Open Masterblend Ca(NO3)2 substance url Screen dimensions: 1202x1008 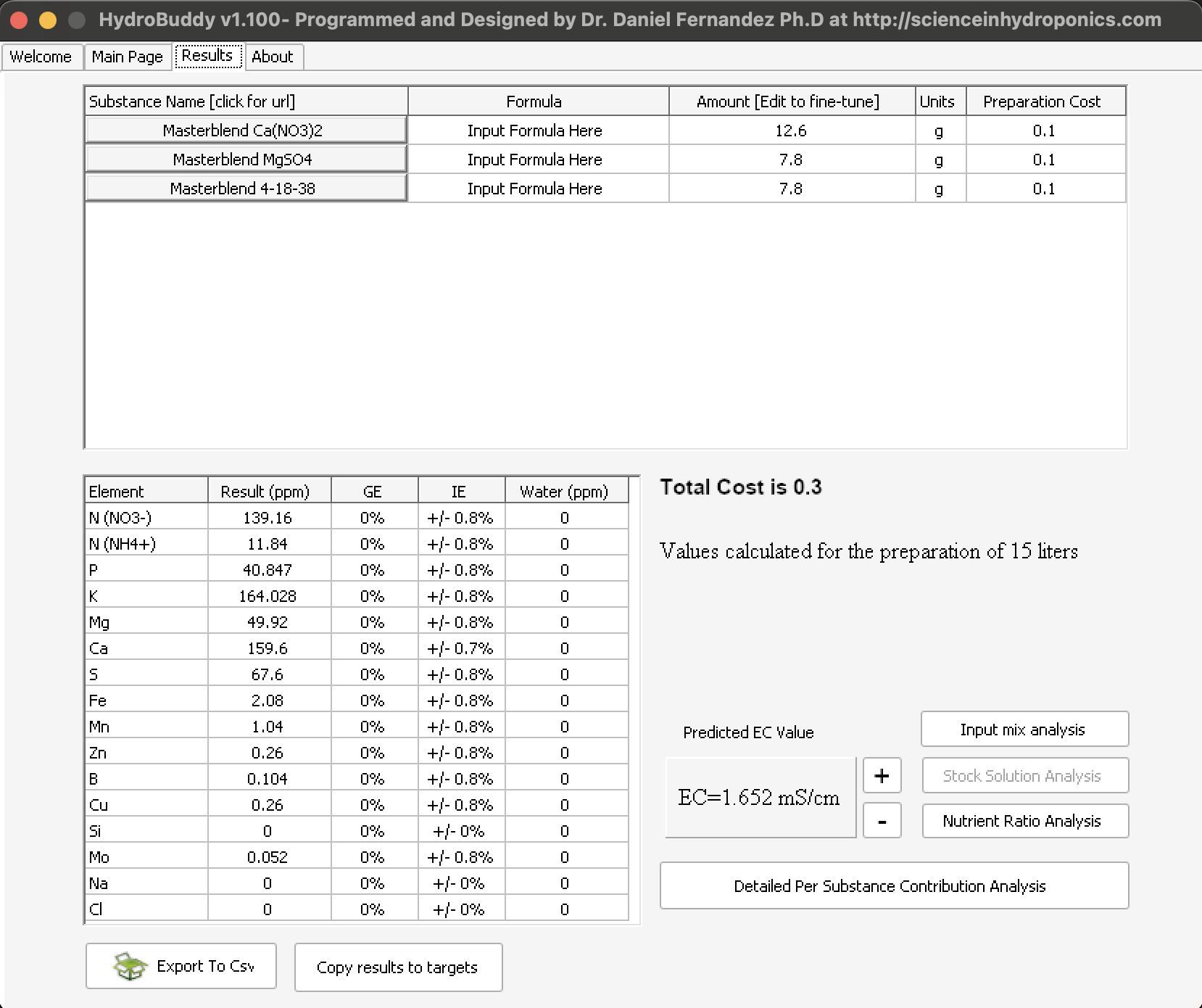pos(246,131)
